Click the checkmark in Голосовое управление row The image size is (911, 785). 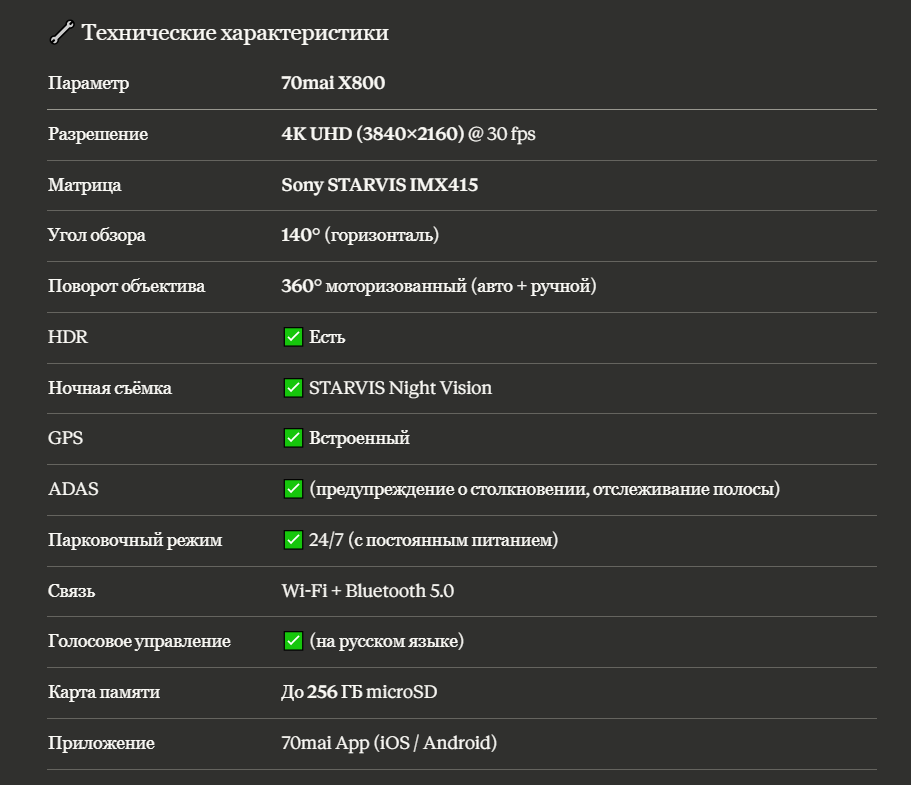pos(293,641)
